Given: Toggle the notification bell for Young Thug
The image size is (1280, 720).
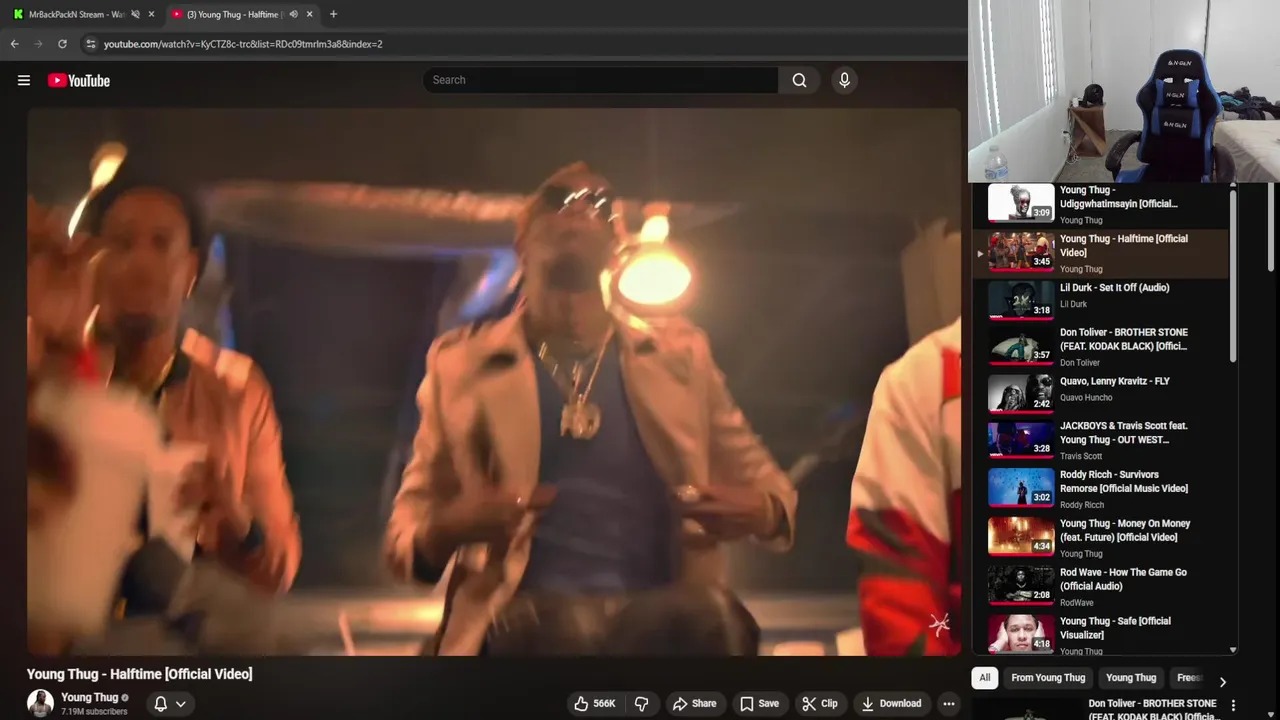Looking at the screenshot, I should click(x=160, y=703).
